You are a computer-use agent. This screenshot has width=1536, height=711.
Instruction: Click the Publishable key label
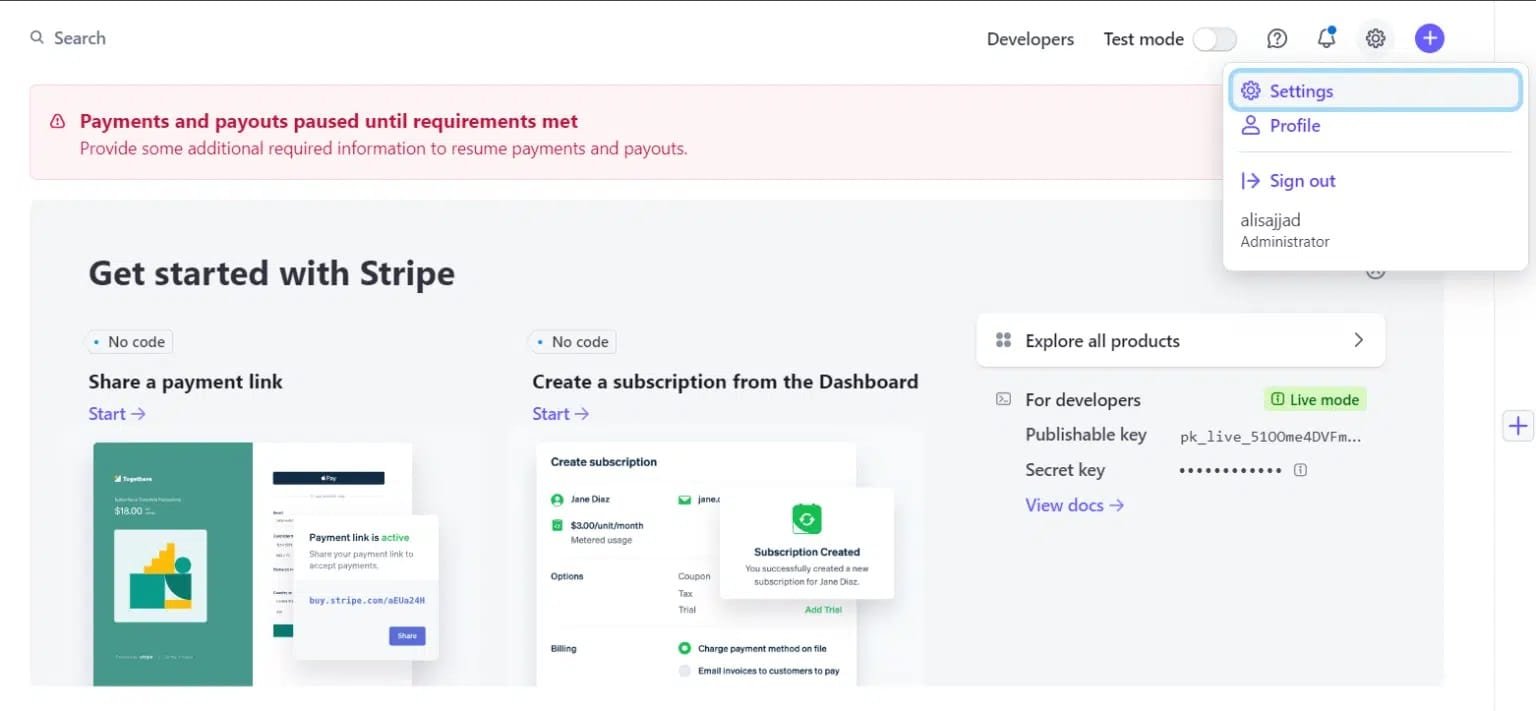pyautogui.click(x=1086, y=435)
